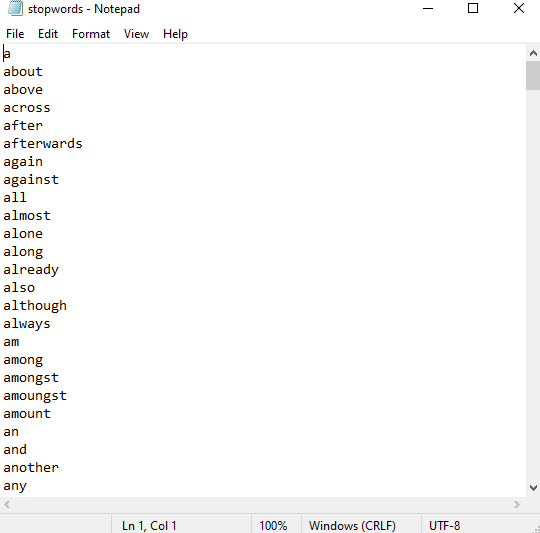Click the 'another' line in text
540x533 pixels.
31,468
